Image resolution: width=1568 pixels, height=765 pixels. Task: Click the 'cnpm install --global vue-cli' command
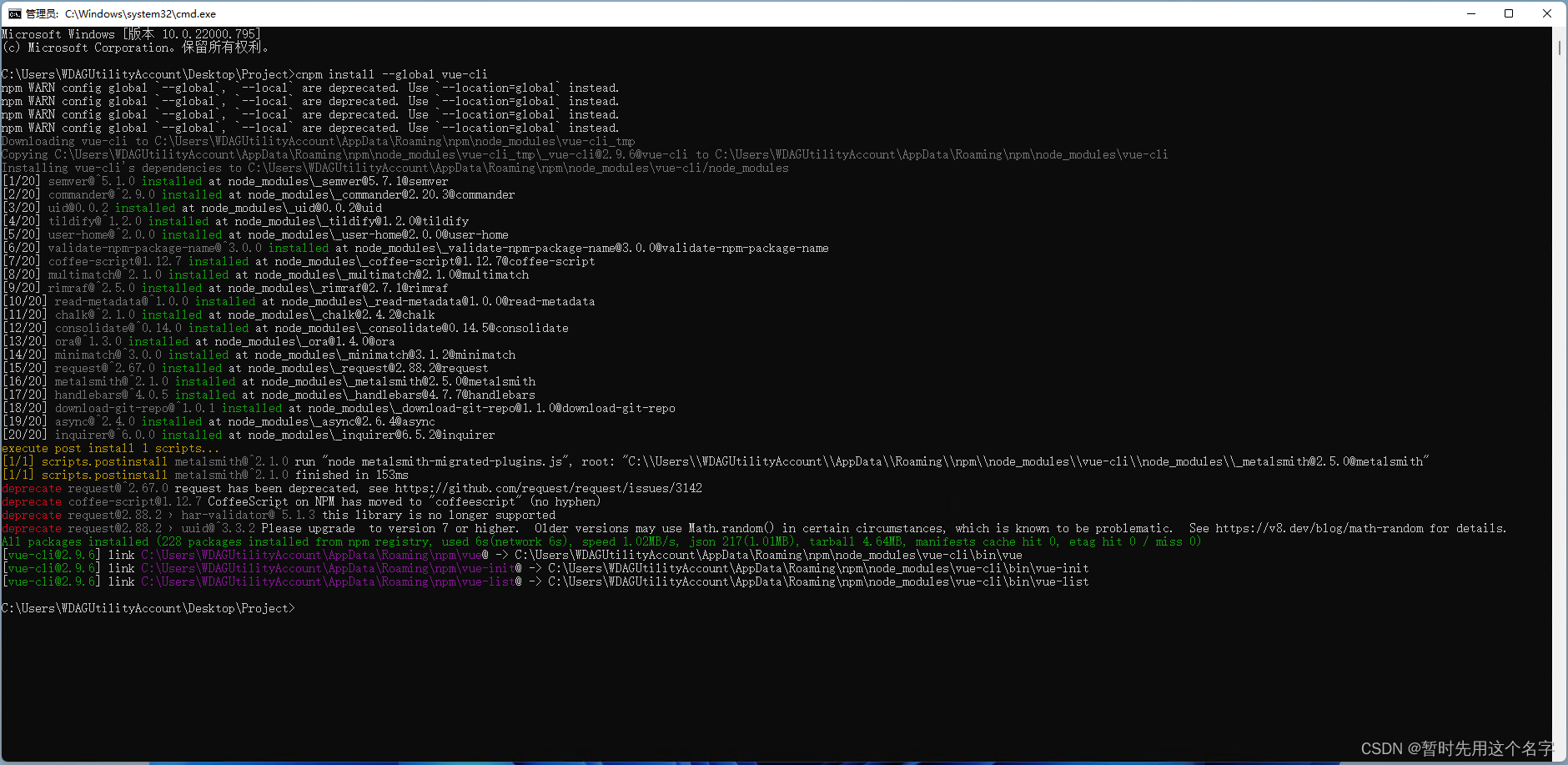point(391,74)
